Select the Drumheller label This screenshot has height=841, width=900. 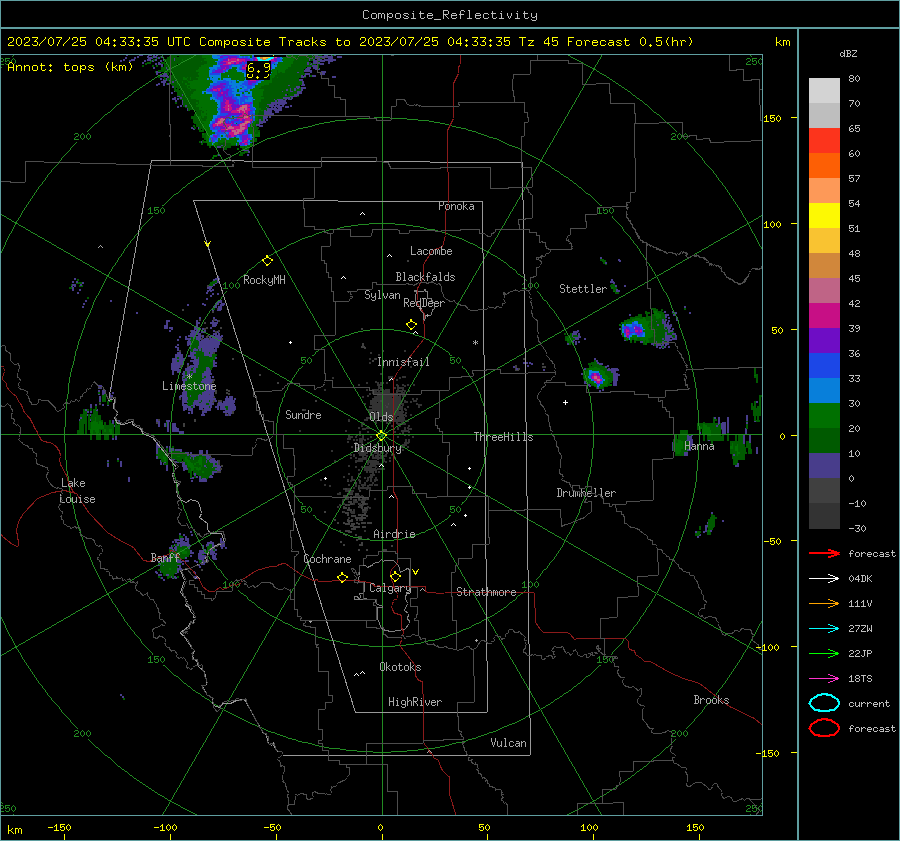586,493
